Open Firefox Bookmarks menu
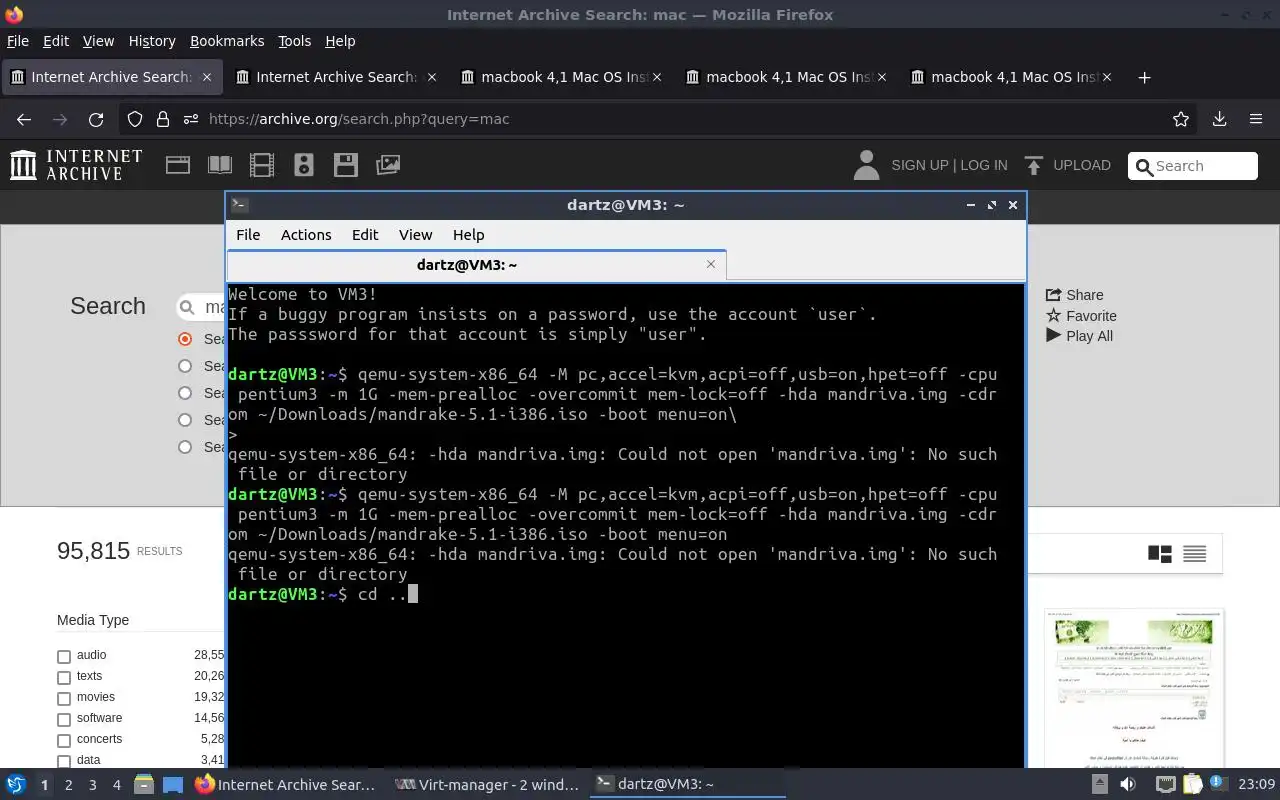This screenshot has height=800, width=1280. click(x=227, y=41)
